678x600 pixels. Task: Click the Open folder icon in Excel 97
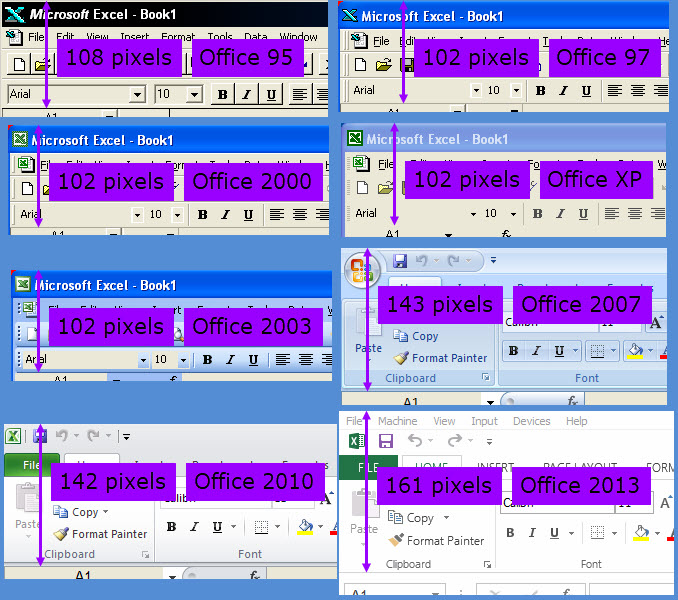click(382, 65)
